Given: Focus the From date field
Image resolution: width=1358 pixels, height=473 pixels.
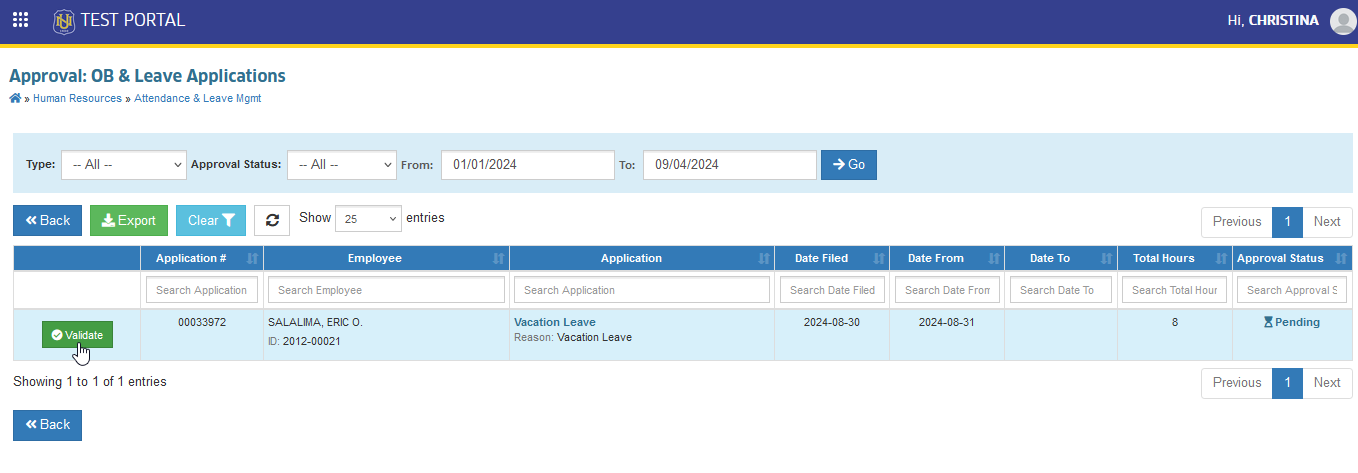Looking at the screenshot, I should pos(528,165).
